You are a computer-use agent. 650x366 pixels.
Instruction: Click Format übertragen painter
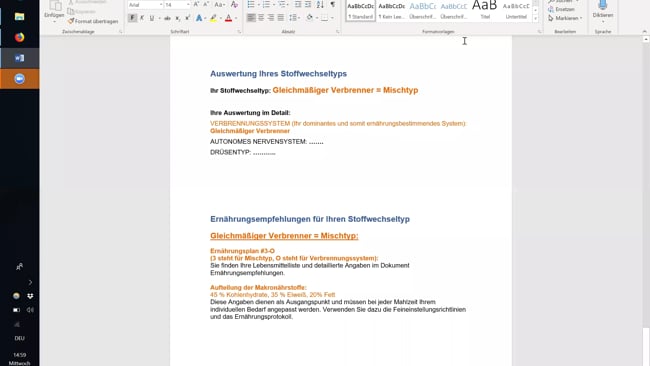[93, 21]
